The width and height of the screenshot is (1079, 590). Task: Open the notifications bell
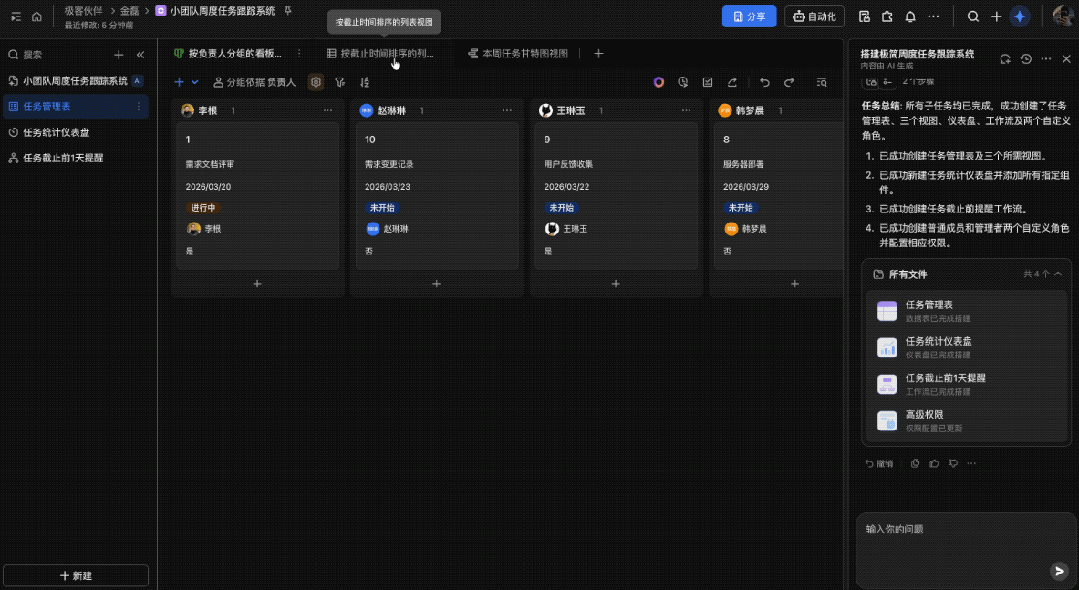(910, 17)
